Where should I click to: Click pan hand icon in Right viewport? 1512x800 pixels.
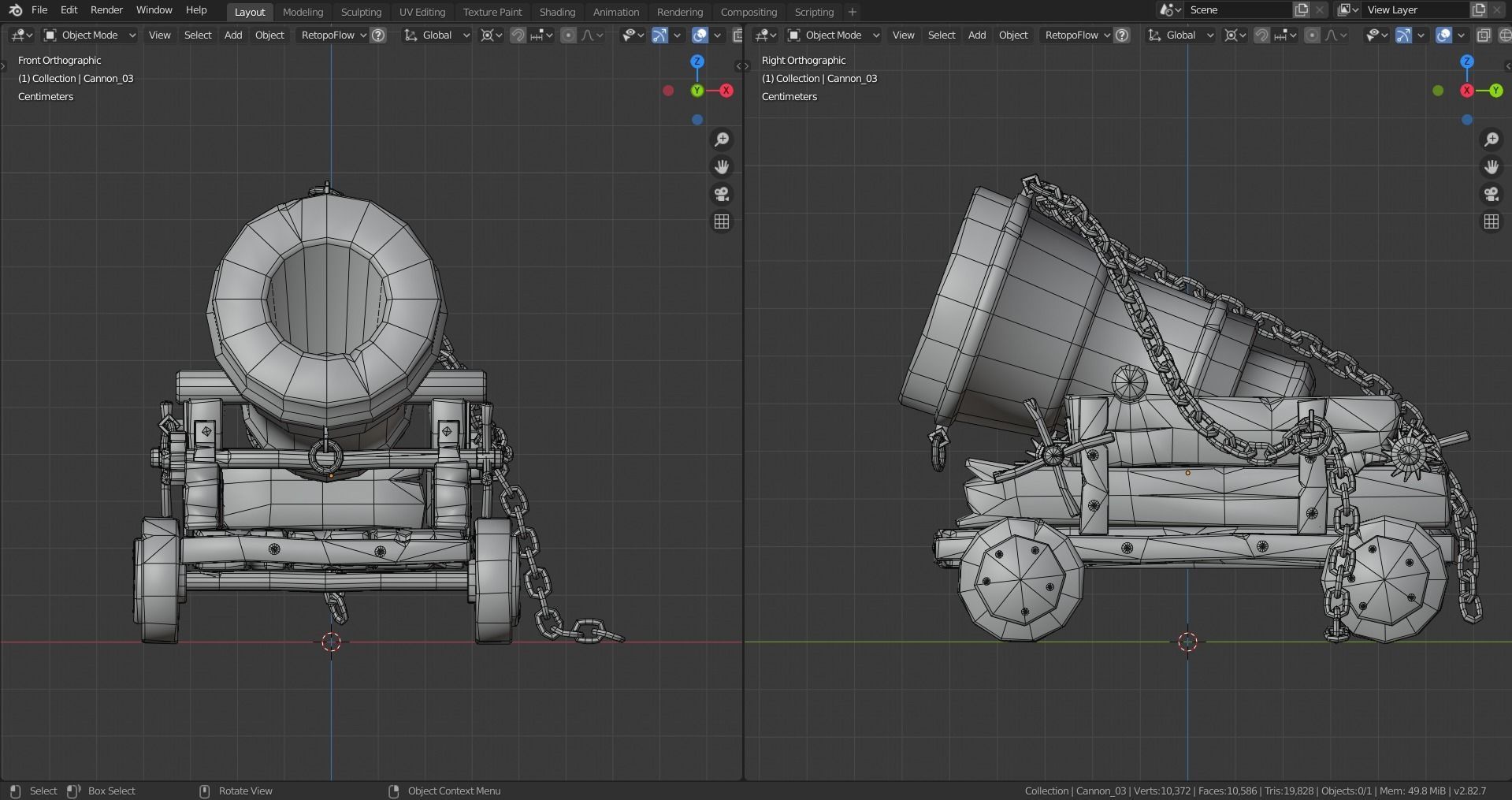pyautogui.click(x=1491, y=166)
